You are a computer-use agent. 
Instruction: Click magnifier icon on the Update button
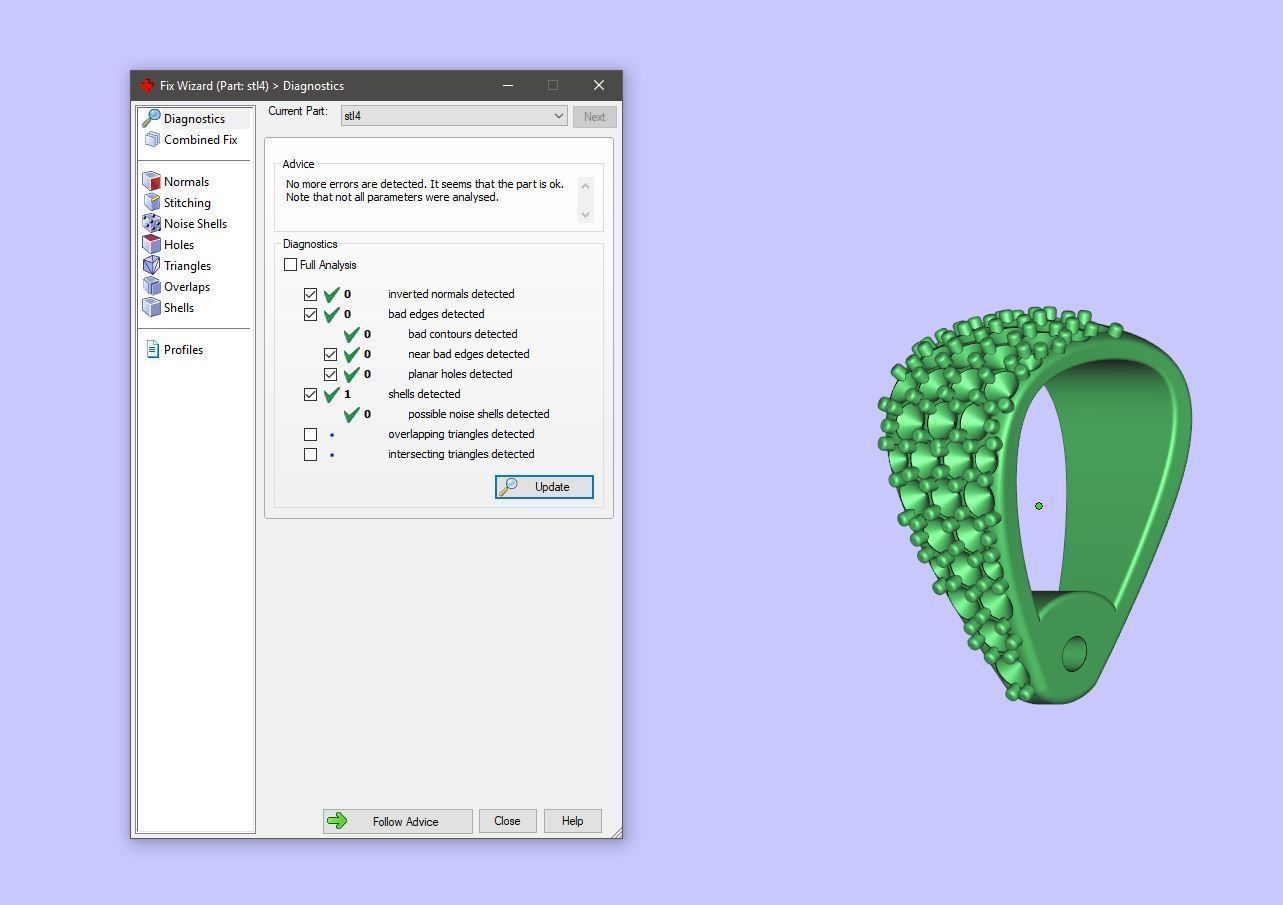click(508, 486)
